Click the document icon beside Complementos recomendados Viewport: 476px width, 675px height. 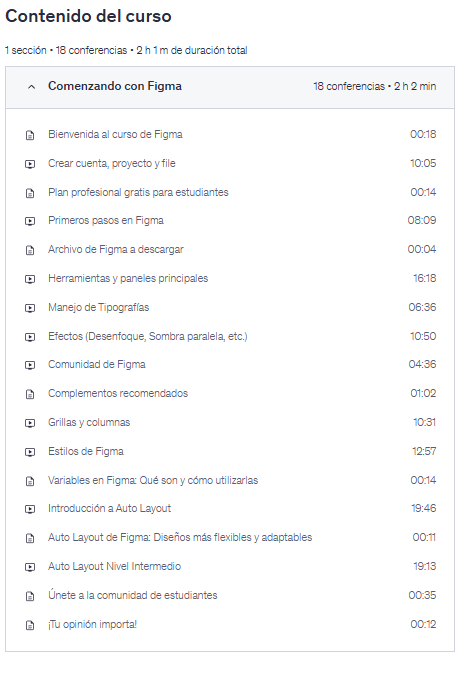[30, 394]
